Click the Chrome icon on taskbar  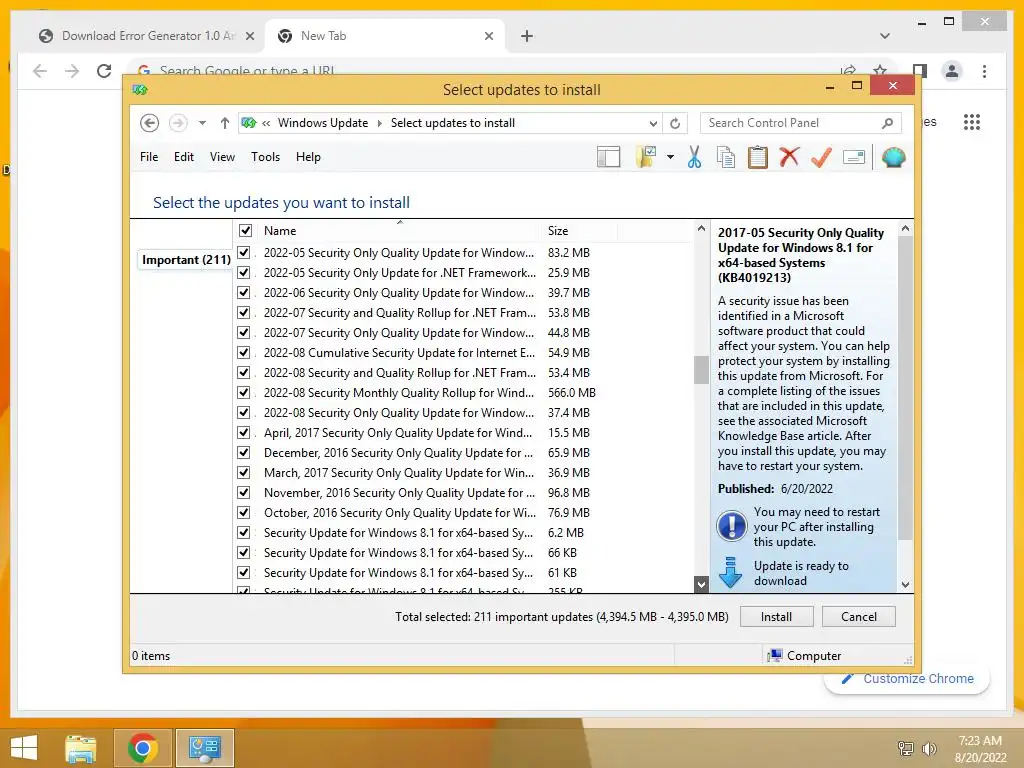click(x=142, y=748)
